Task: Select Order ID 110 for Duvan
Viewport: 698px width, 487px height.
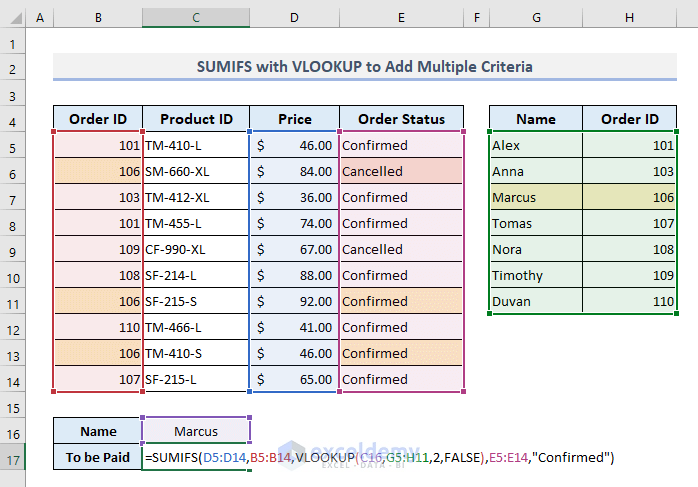Action: click(629, 301)
